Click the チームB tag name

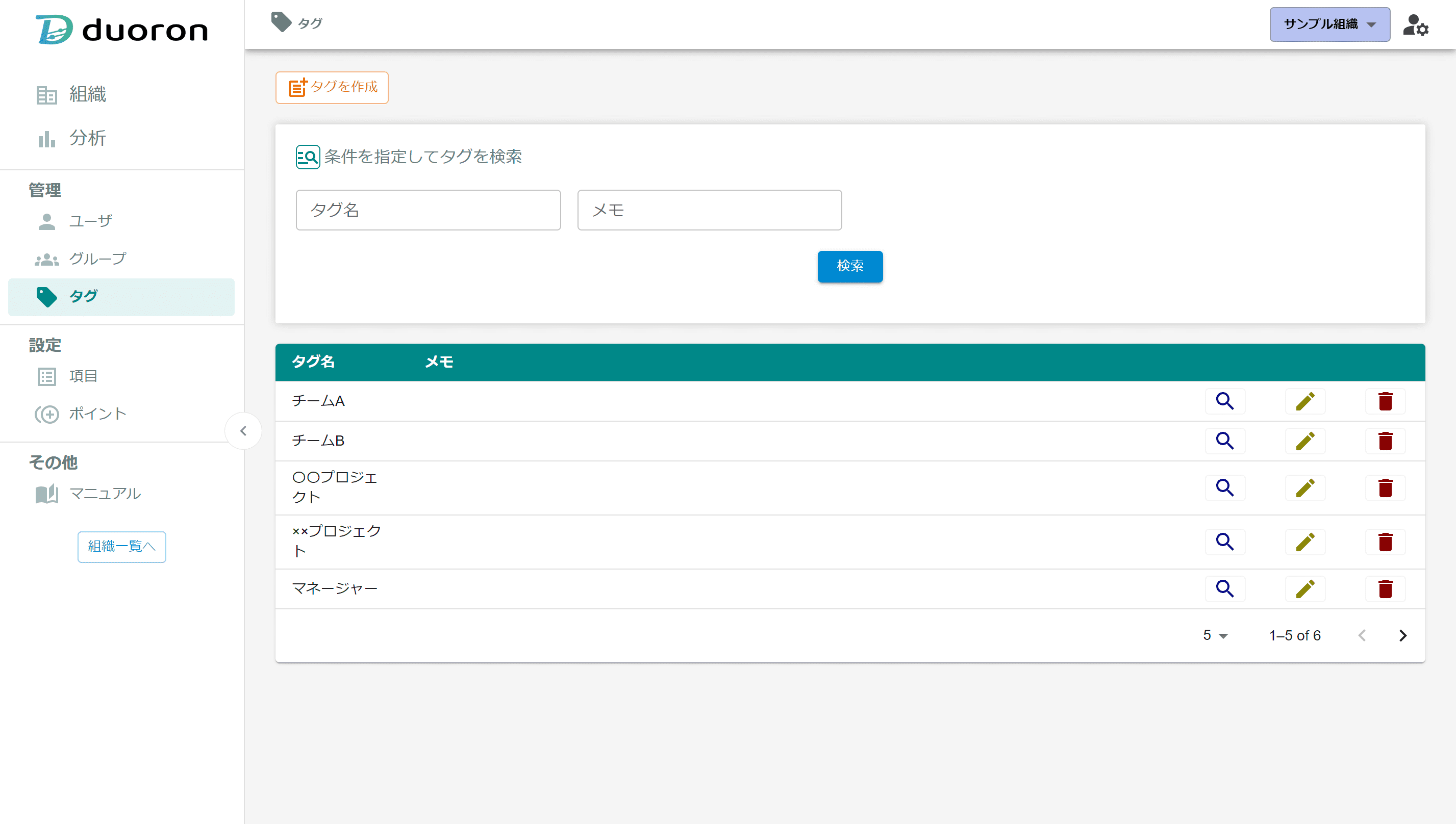[318, 441]
